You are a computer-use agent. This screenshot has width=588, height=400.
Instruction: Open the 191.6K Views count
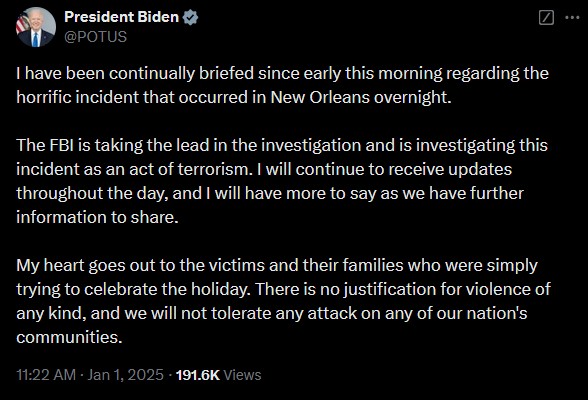[x=218, y=375]
